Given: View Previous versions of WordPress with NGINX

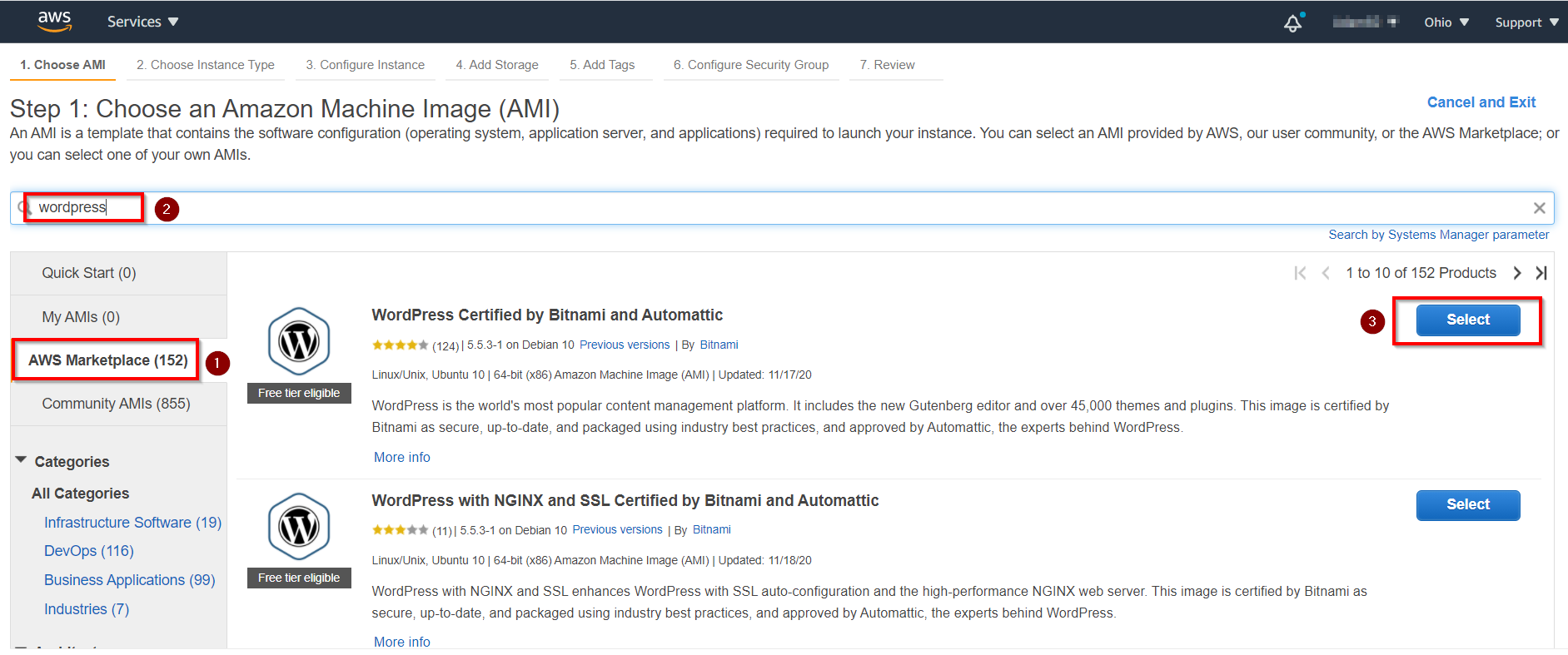Looking at the screenshot, I should coord(618,529).
